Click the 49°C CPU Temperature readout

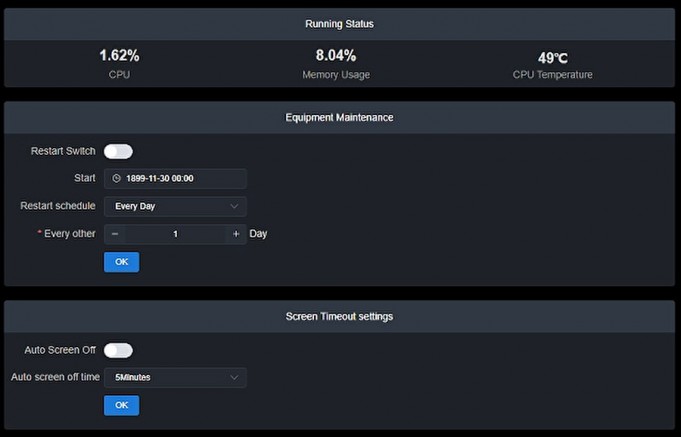552,57
